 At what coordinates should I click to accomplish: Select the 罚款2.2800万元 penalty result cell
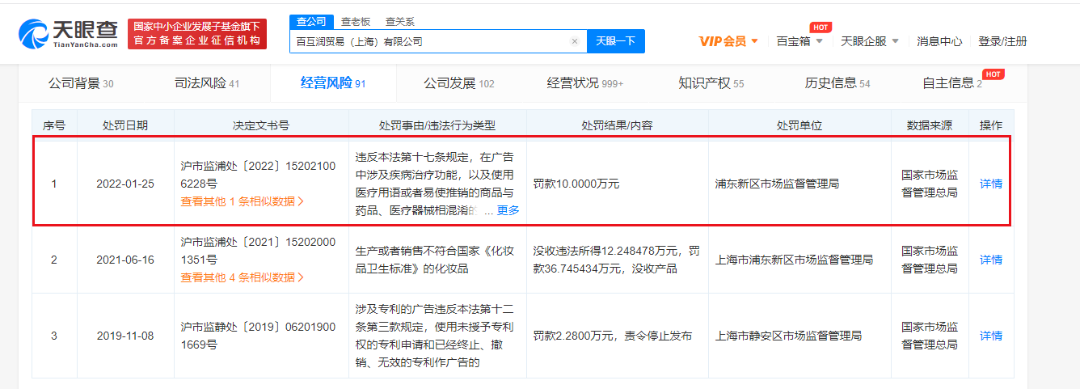[612, 336]
